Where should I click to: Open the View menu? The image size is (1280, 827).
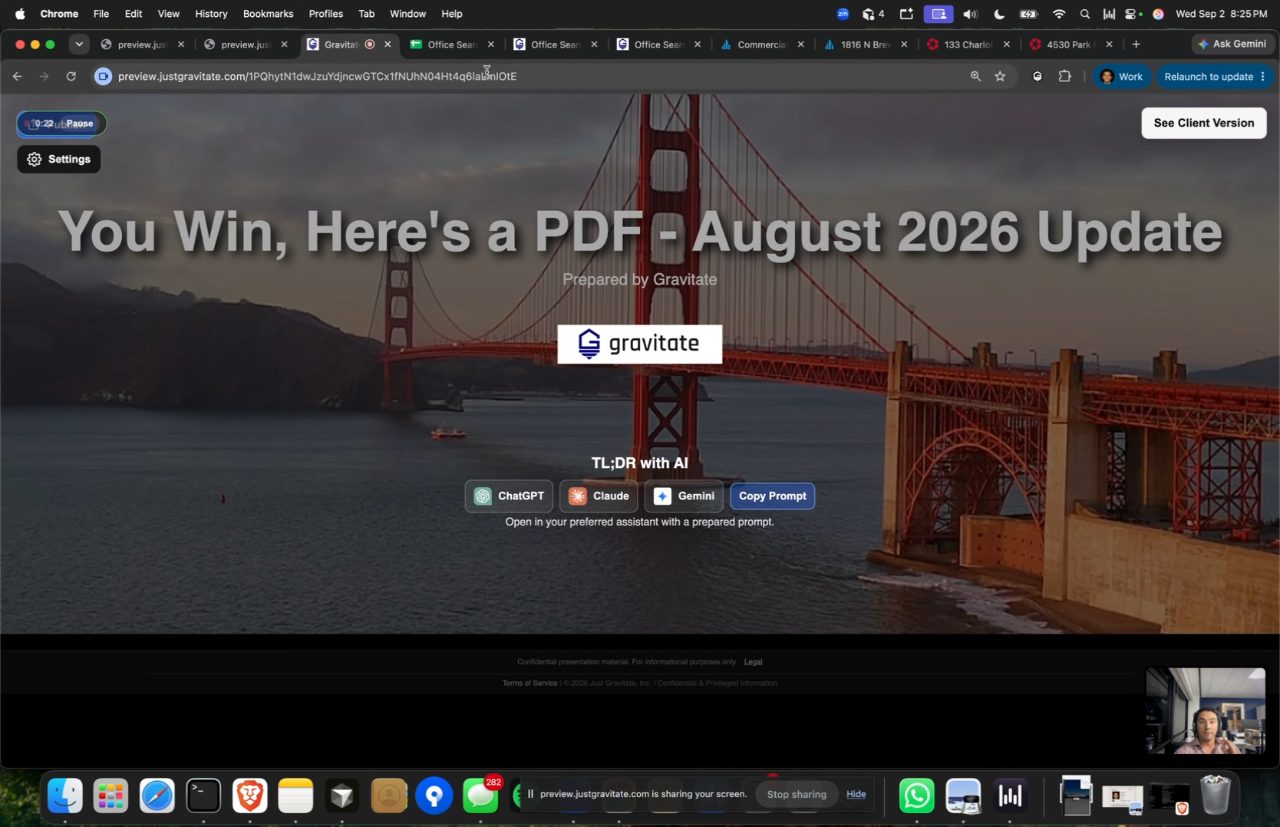click(x=169, y=14)
